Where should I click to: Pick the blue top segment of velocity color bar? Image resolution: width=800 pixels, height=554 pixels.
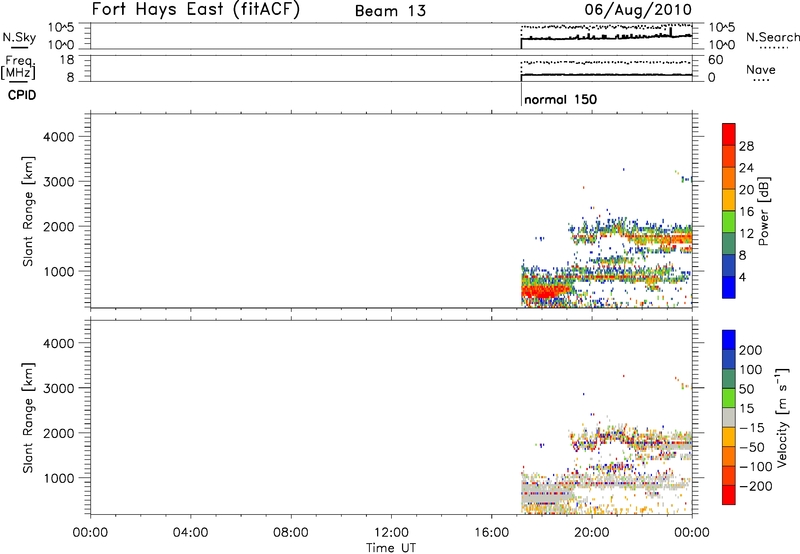(729, 340)
